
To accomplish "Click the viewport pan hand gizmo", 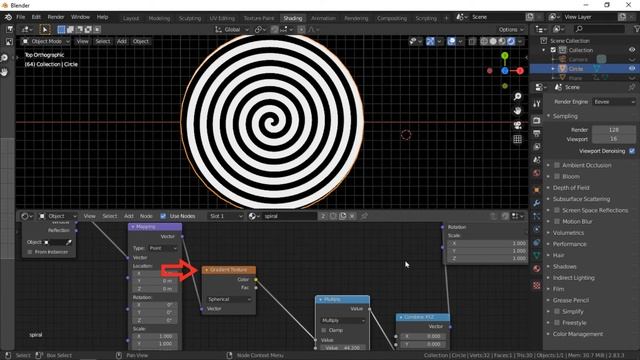I will point(518,111).
